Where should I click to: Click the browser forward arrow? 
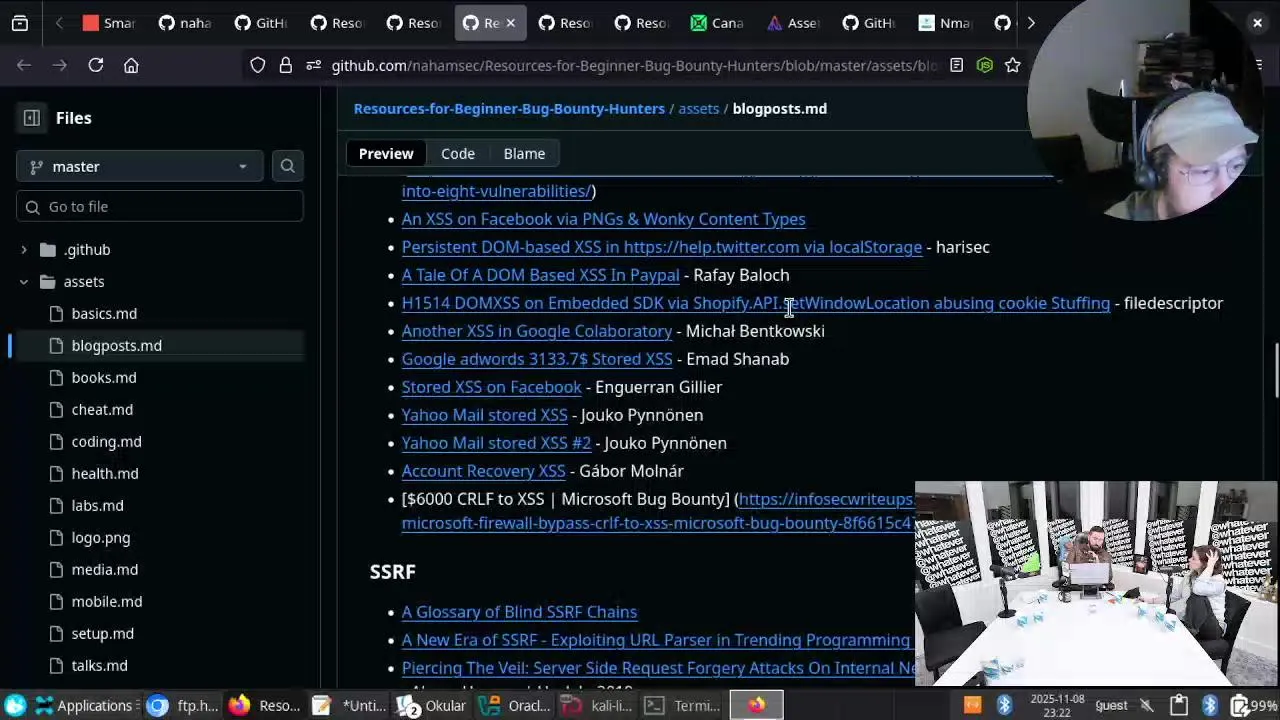pos(60,65)
